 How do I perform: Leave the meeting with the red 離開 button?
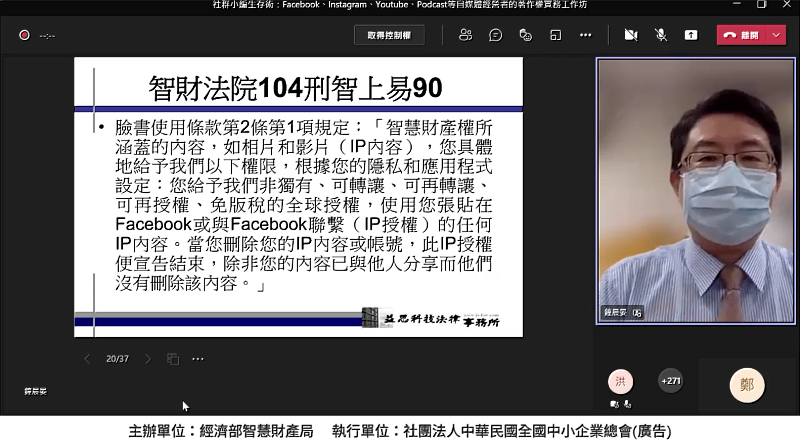click(741, 35)
